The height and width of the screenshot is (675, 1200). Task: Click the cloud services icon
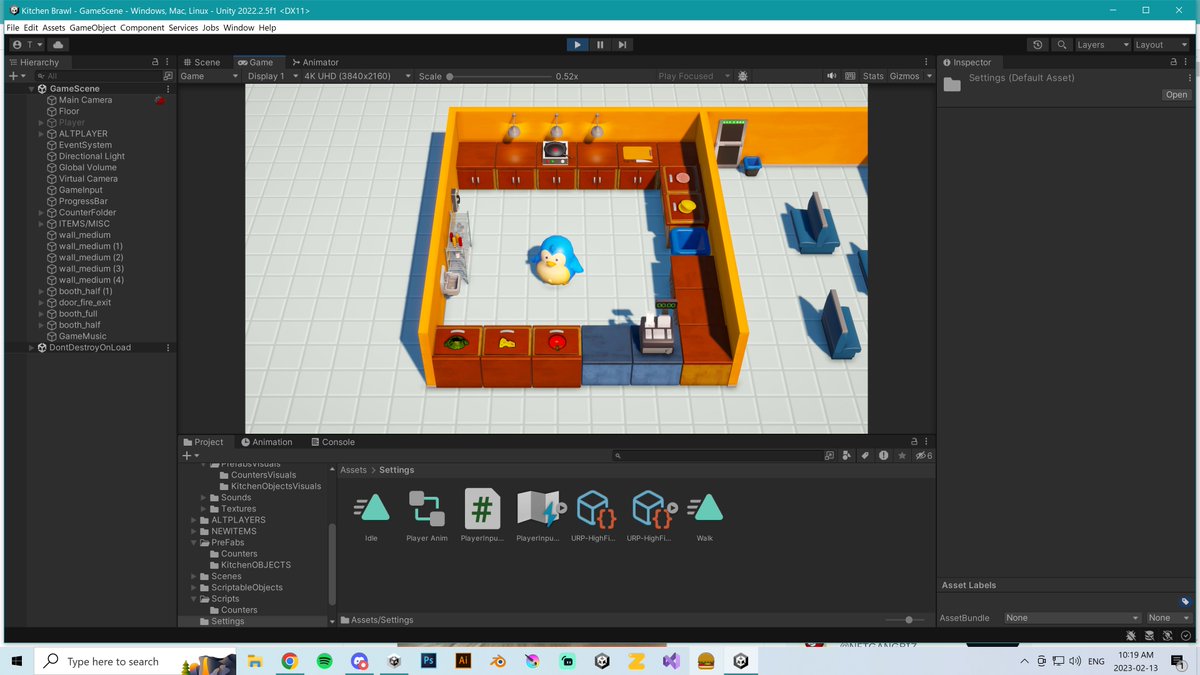(58, 45)
